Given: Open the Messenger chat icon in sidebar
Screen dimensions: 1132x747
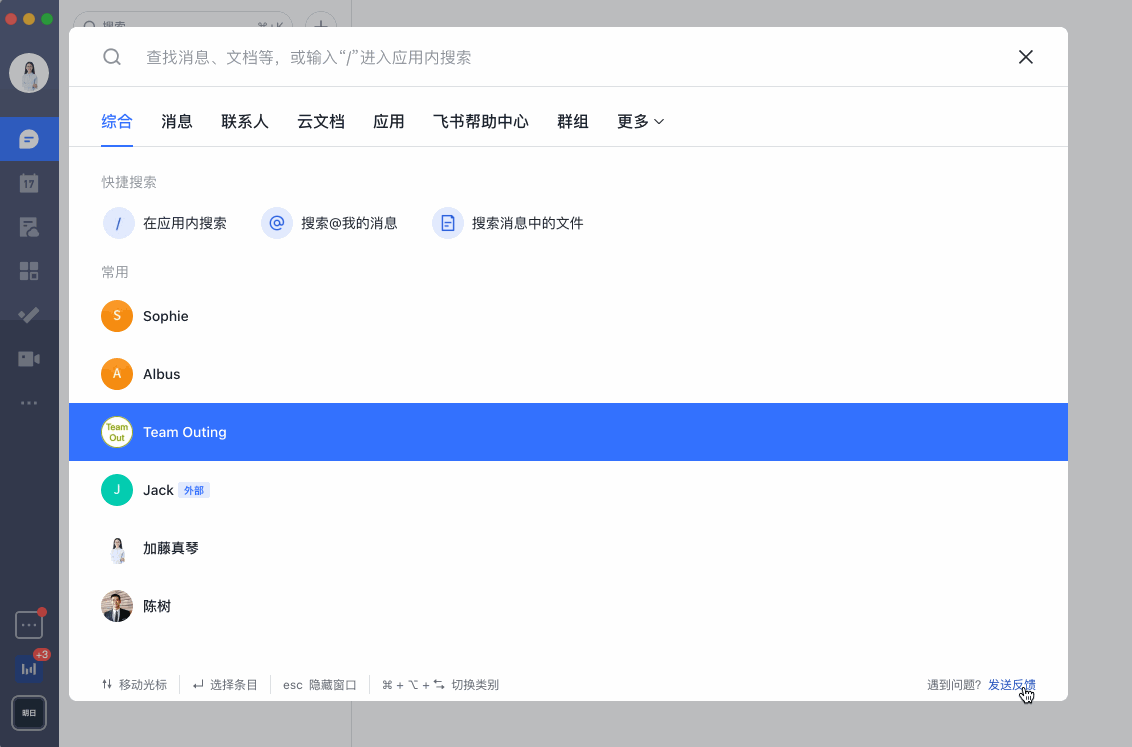Looking at the screenshot, I should (x=29, y=139).
